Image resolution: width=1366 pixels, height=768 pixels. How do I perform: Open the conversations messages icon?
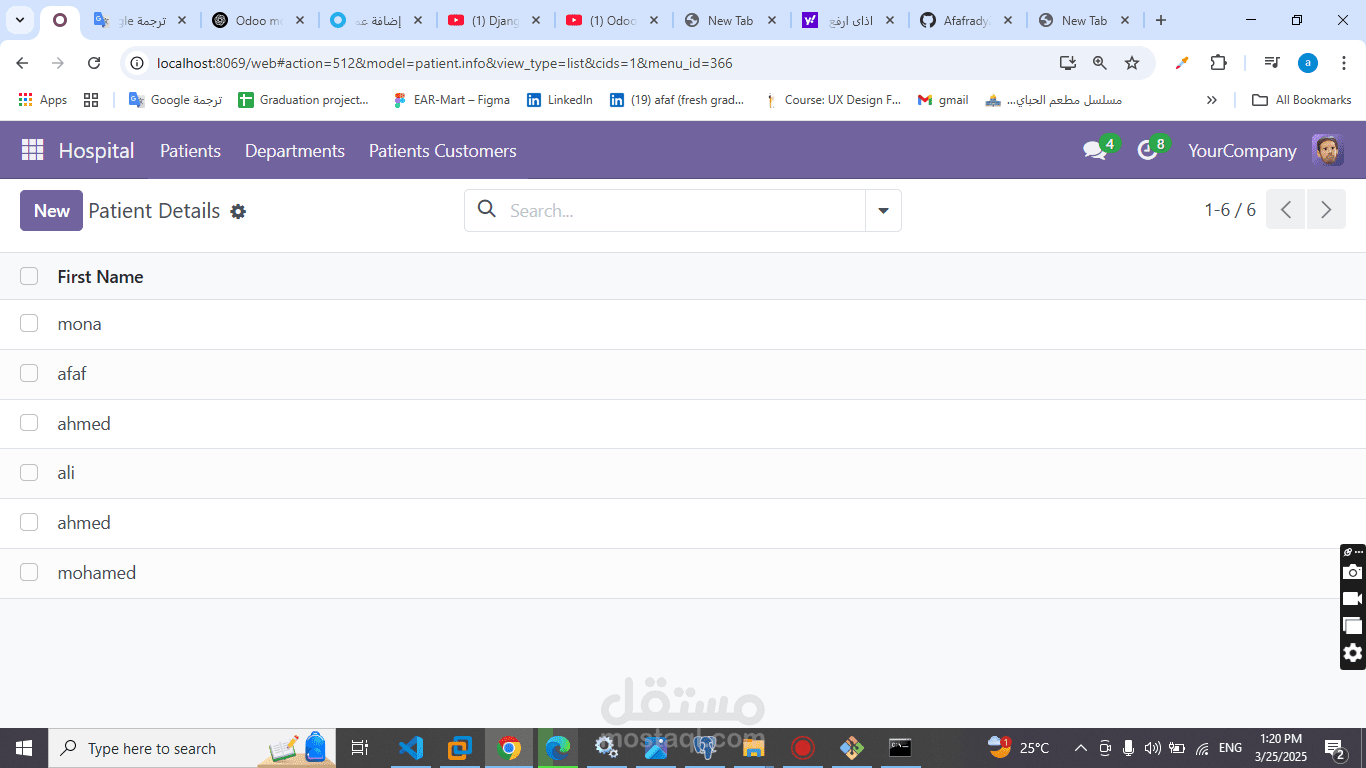pos(1095,151)
